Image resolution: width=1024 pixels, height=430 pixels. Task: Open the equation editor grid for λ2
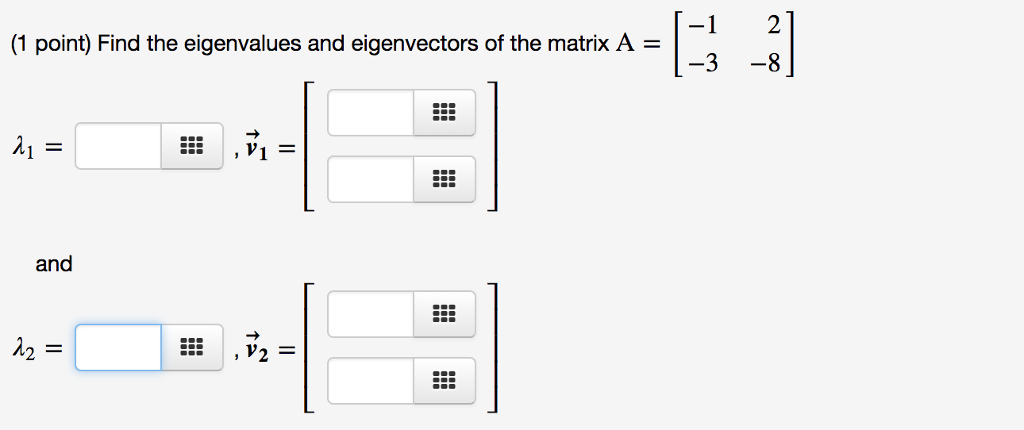tap(192, 347)
